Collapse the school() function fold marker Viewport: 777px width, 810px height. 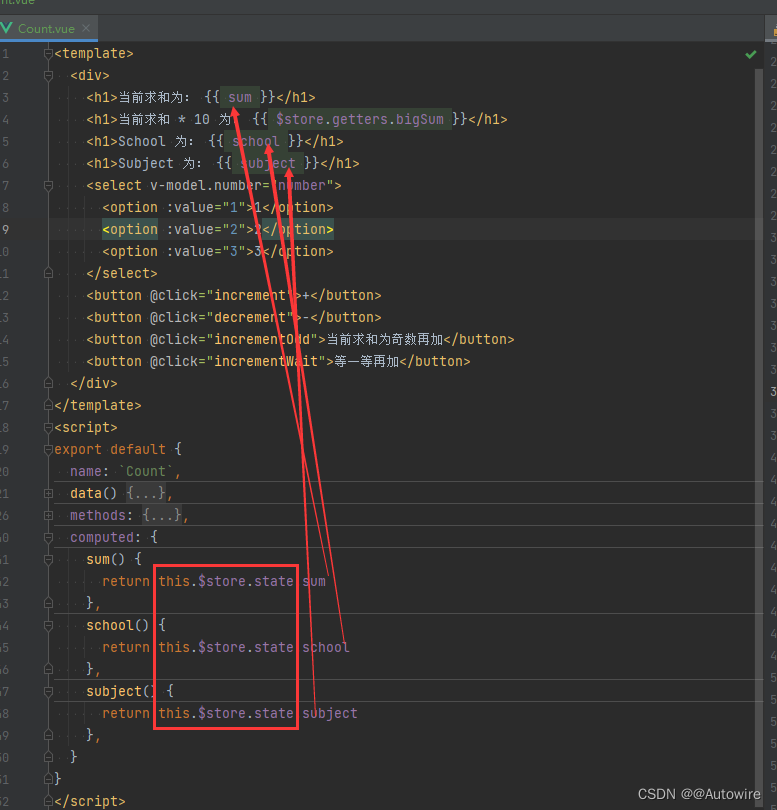click(49, 626)
